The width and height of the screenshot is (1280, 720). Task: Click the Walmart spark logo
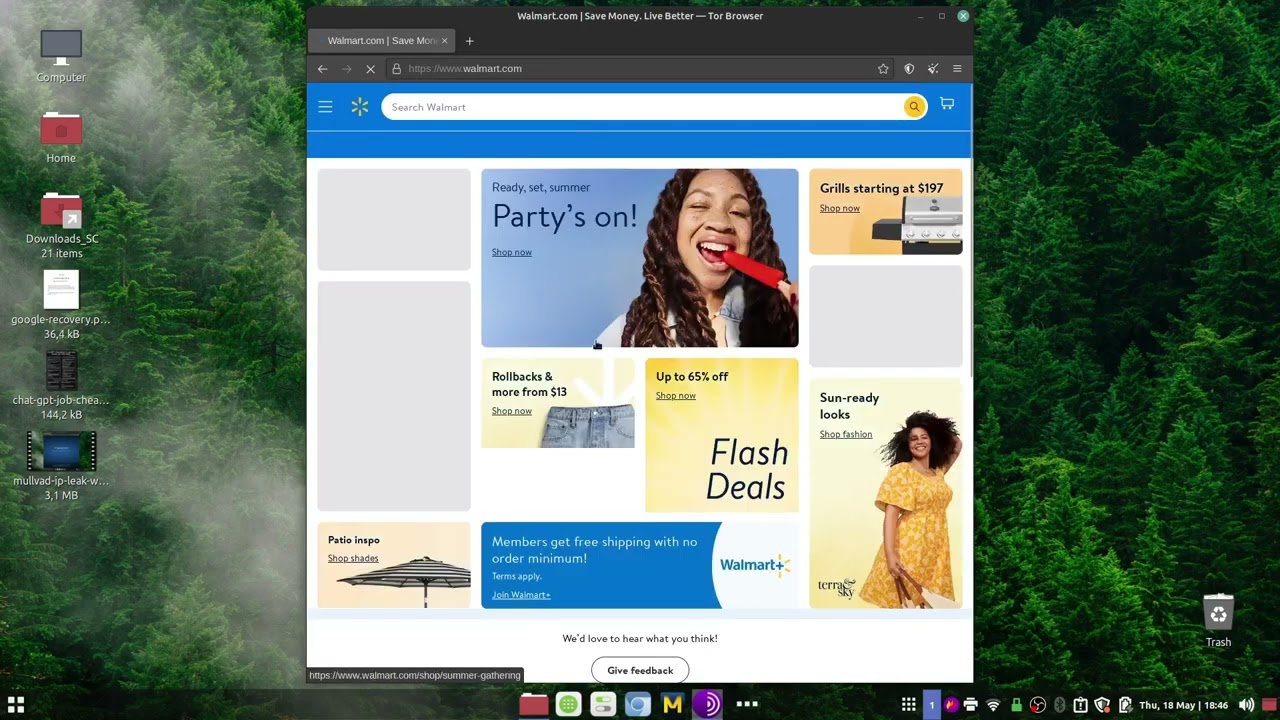360,107
